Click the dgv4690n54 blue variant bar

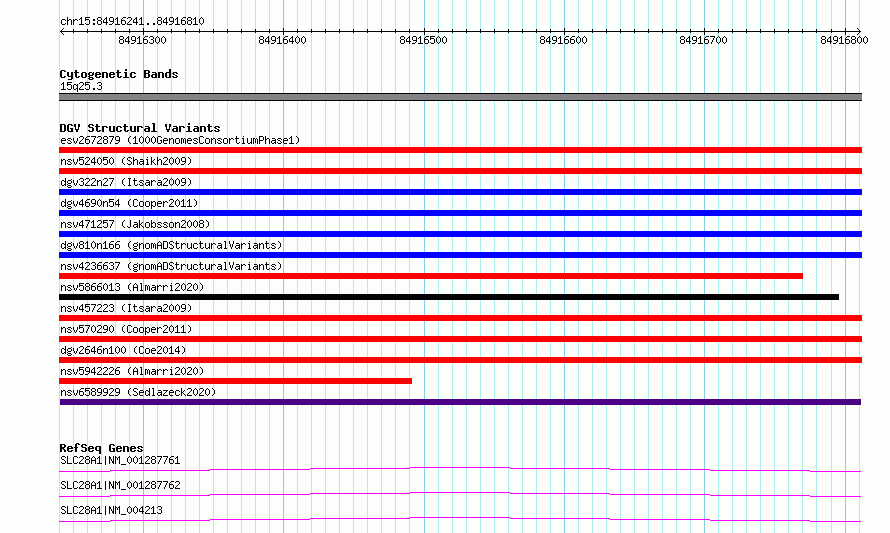[x=460, y=213]
